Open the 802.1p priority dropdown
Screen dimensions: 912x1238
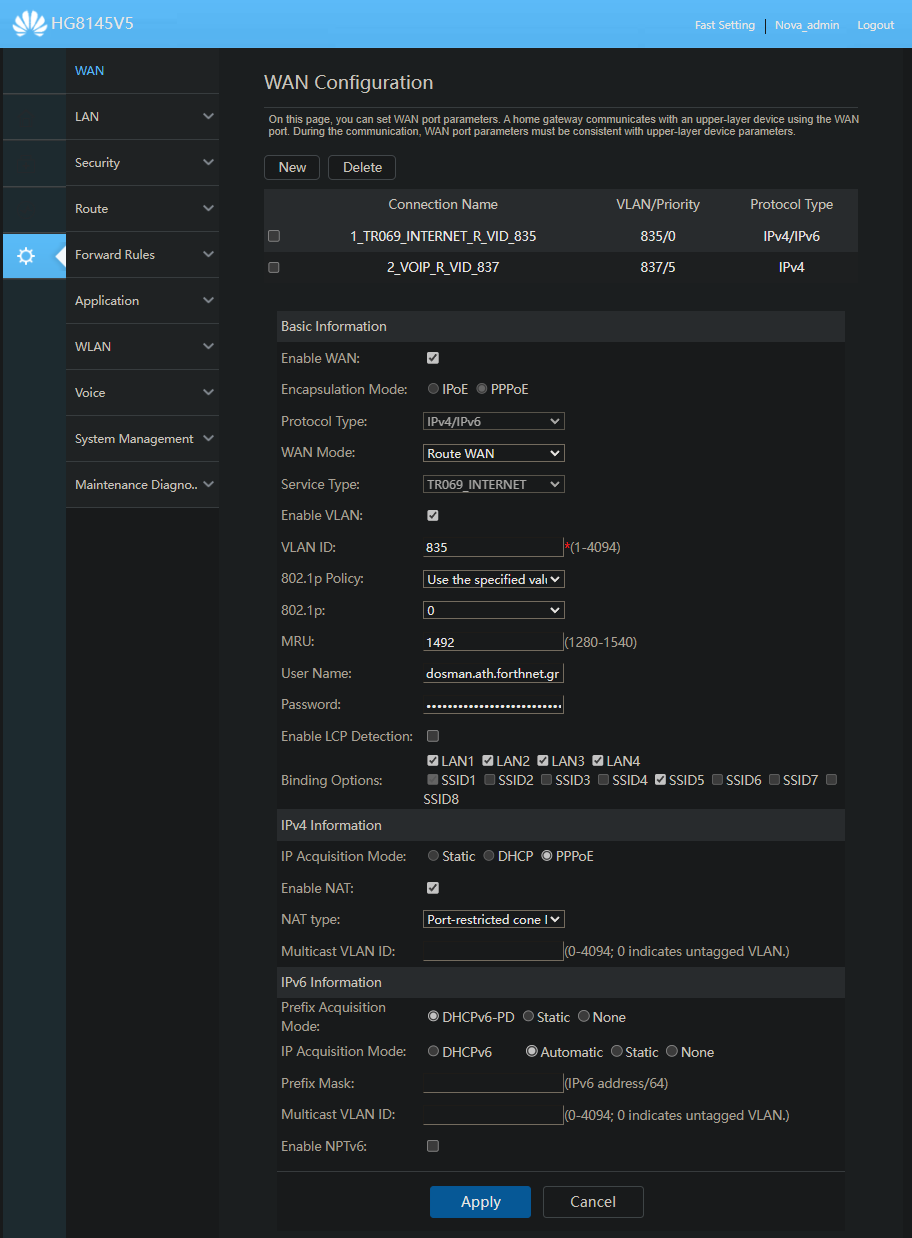click(494, 610)
